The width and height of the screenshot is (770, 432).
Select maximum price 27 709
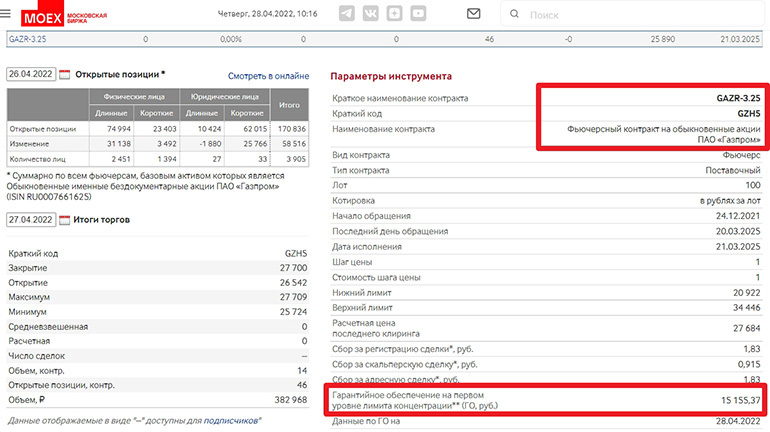[x=293, y=297]
